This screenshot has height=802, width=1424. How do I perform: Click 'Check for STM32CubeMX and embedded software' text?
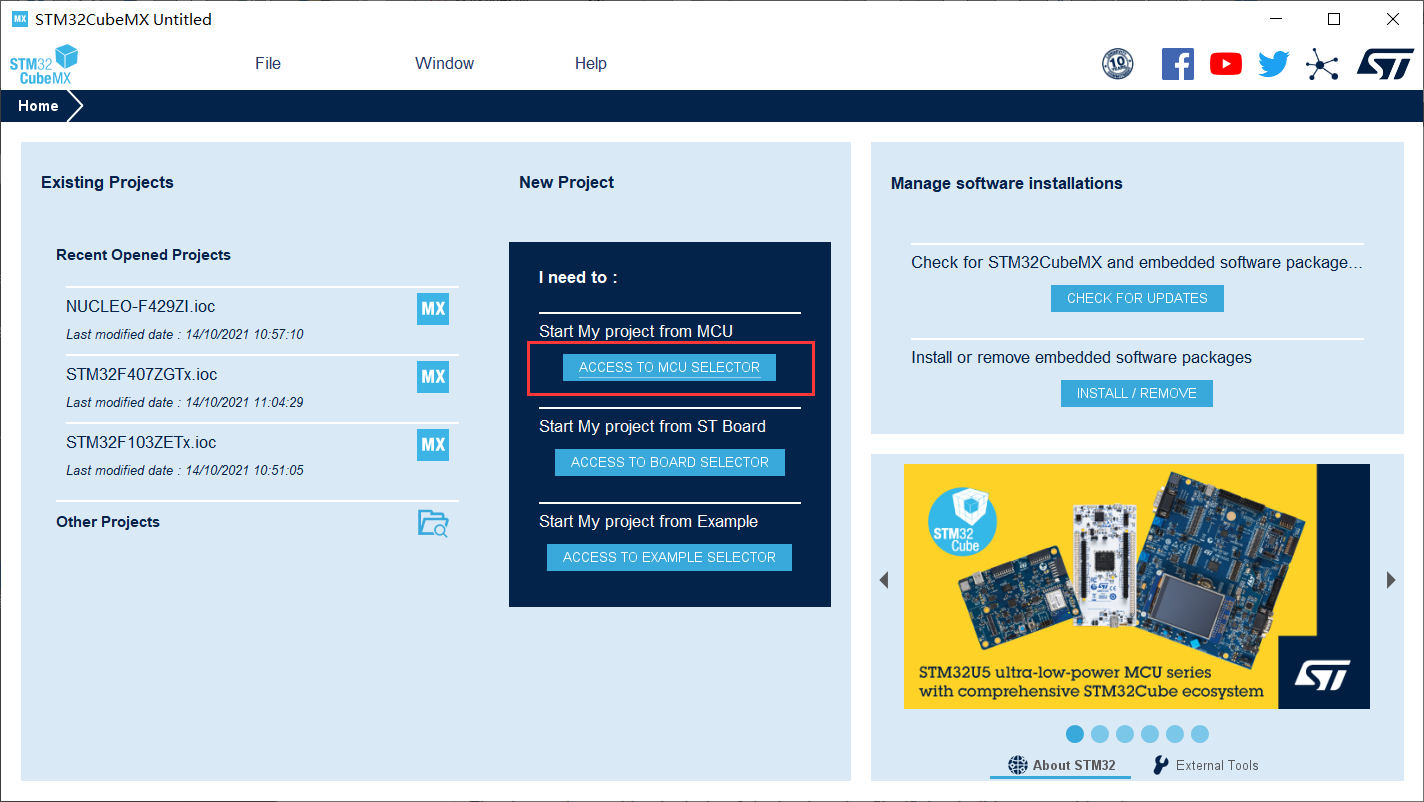1137,262
